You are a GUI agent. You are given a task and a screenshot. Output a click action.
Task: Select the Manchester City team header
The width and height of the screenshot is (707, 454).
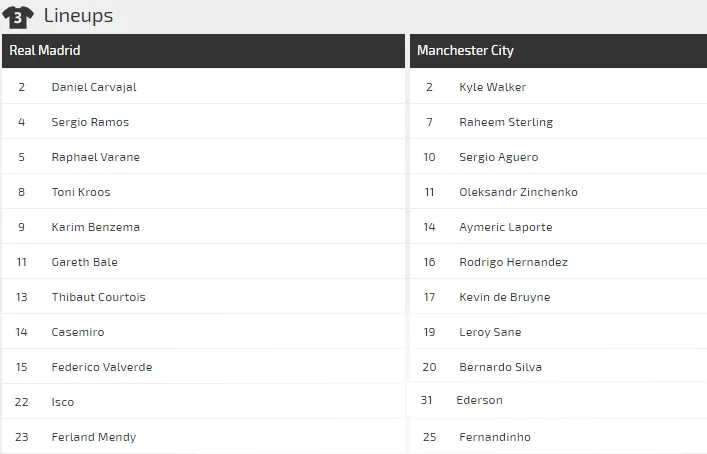point(465,50)
